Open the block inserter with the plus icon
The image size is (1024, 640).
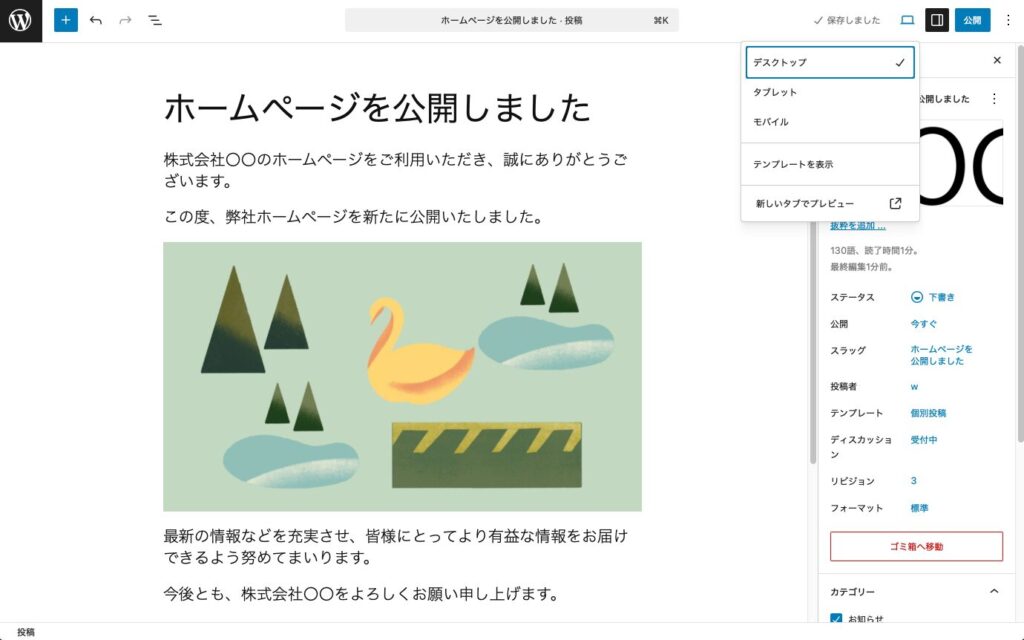[x=66, y=20]
